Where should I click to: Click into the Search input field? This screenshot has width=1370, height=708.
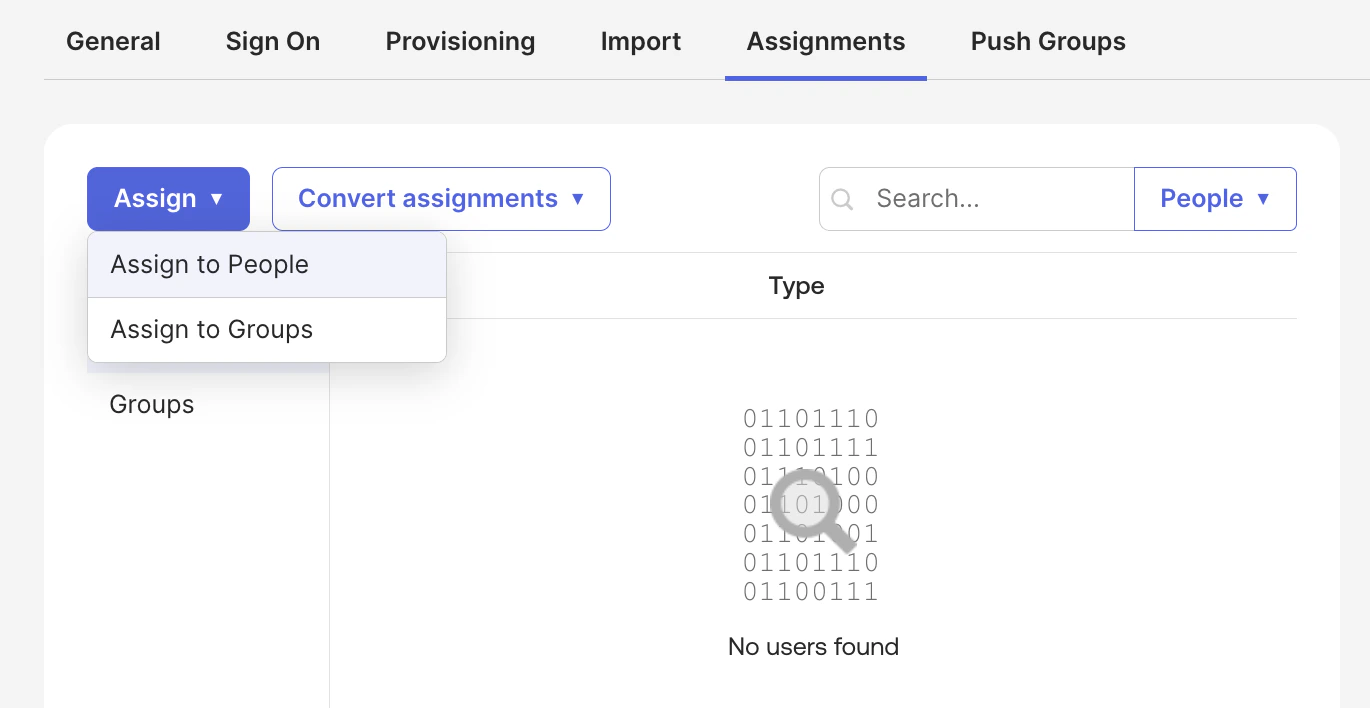click(995, 199)
